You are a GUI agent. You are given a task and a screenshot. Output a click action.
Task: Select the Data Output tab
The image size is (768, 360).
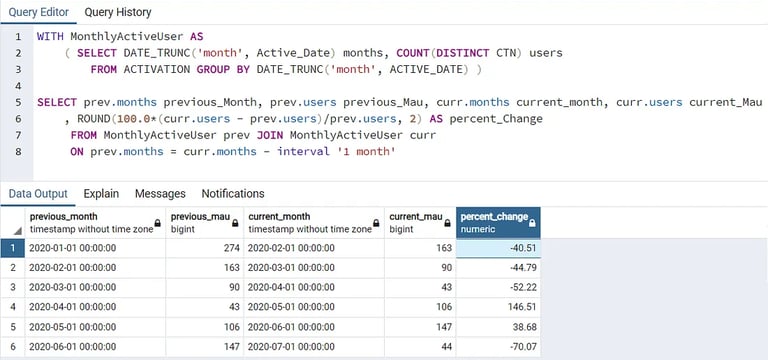pyautogui.click(x=38, y=193)
